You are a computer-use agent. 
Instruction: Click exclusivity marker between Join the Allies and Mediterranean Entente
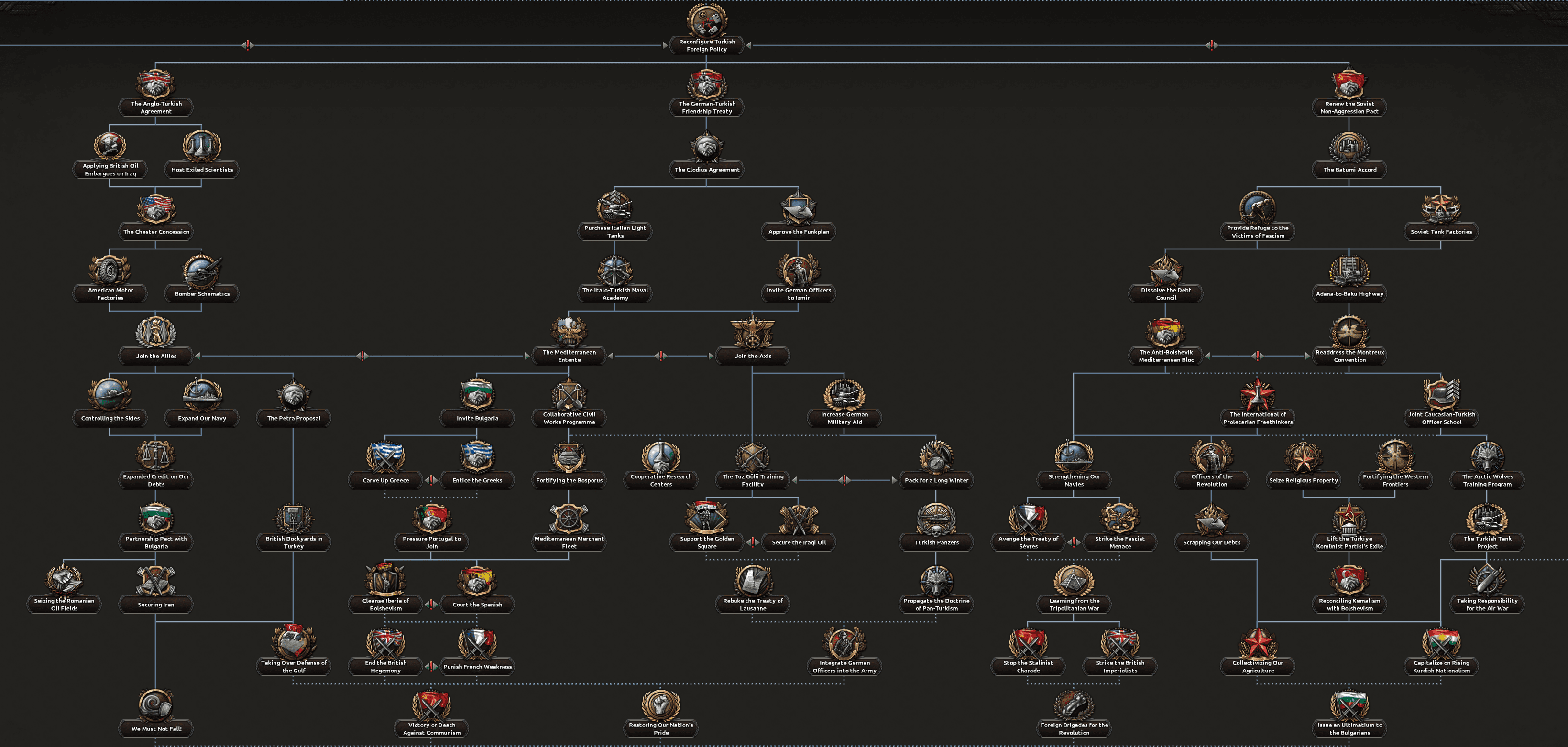(x=362, y=356)
